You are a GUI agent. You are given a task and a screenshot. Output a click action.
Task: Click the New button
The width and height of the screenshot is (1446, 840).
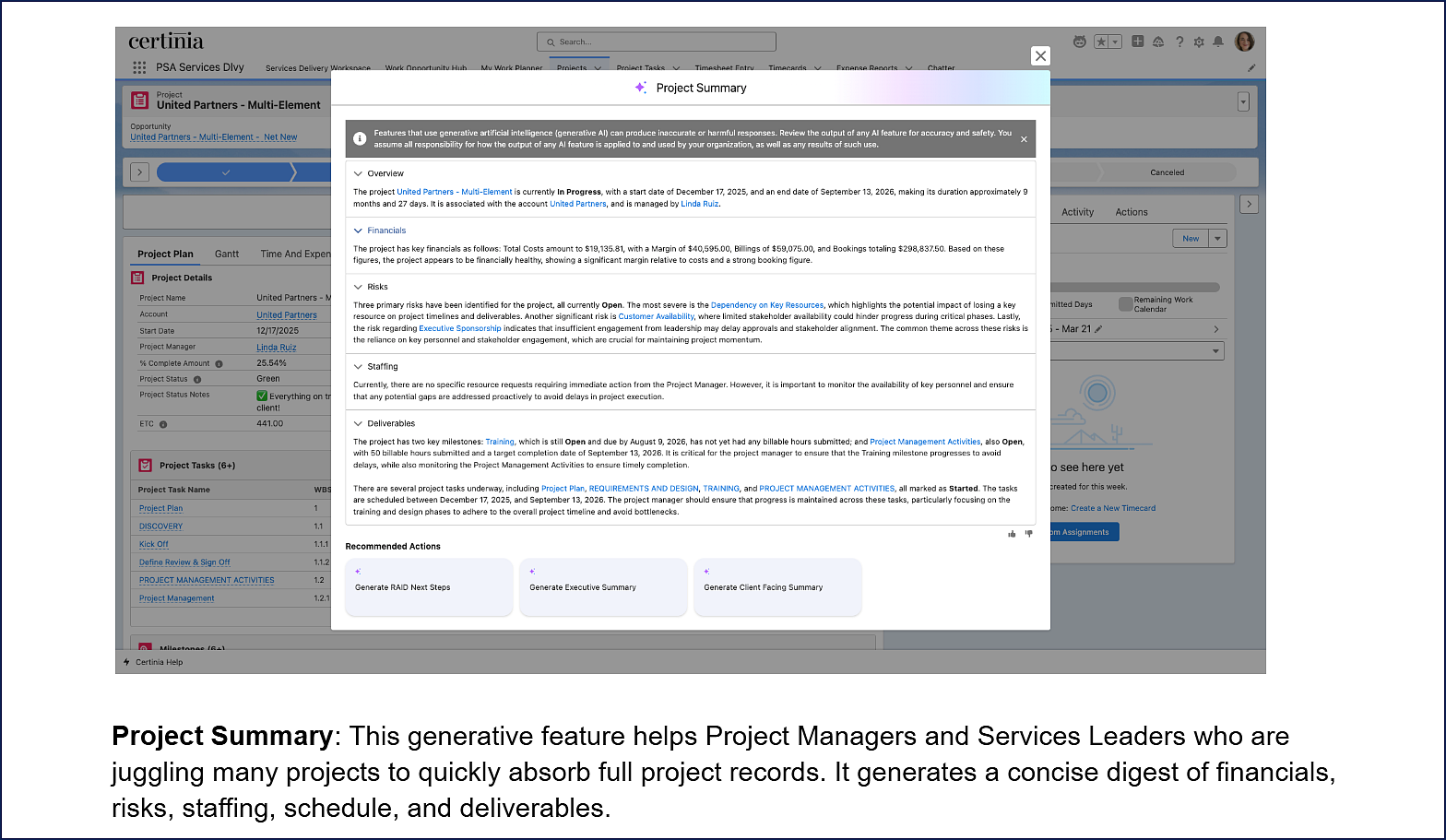1191,239
